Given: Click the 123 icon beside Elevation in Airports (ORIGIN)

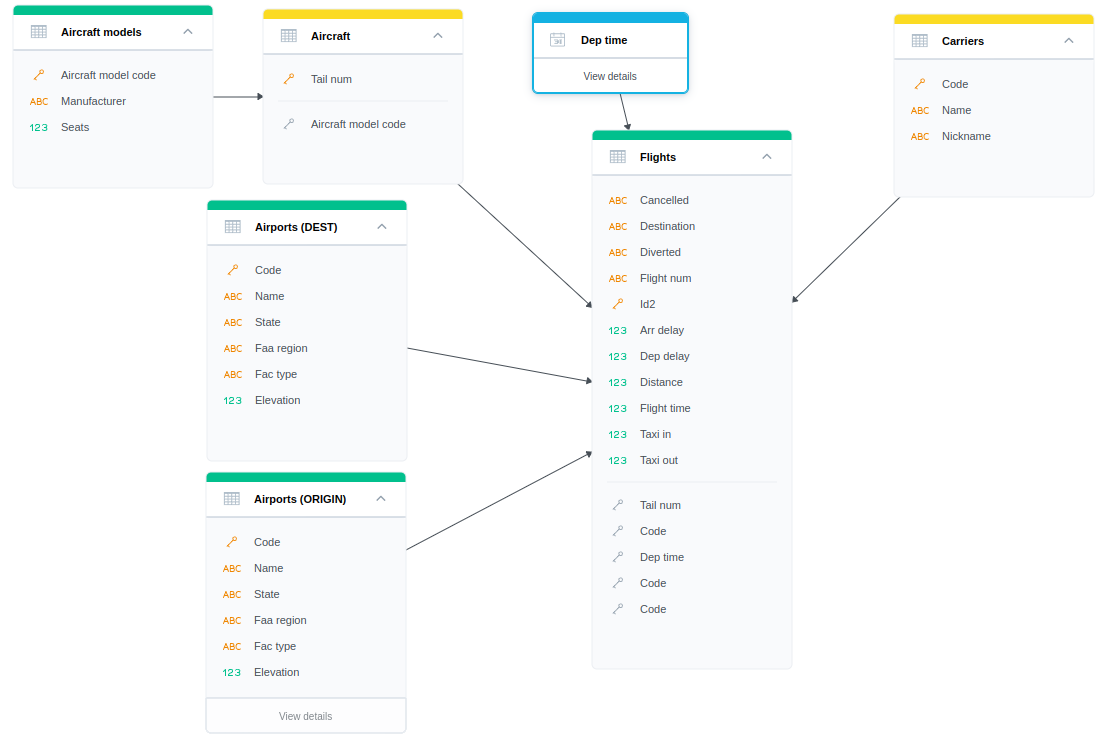Looking at the screenshot, I should (x=232, y=672).
